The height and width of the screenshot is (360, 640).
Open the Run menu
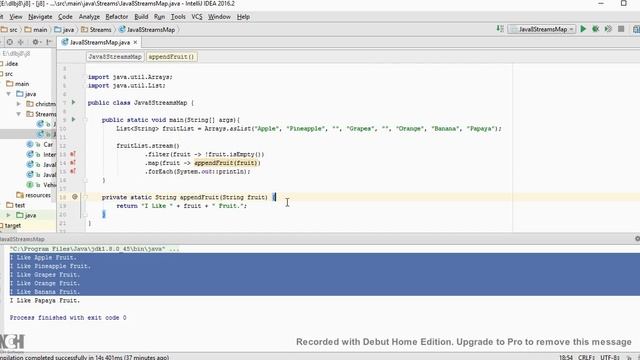point(159,17)
